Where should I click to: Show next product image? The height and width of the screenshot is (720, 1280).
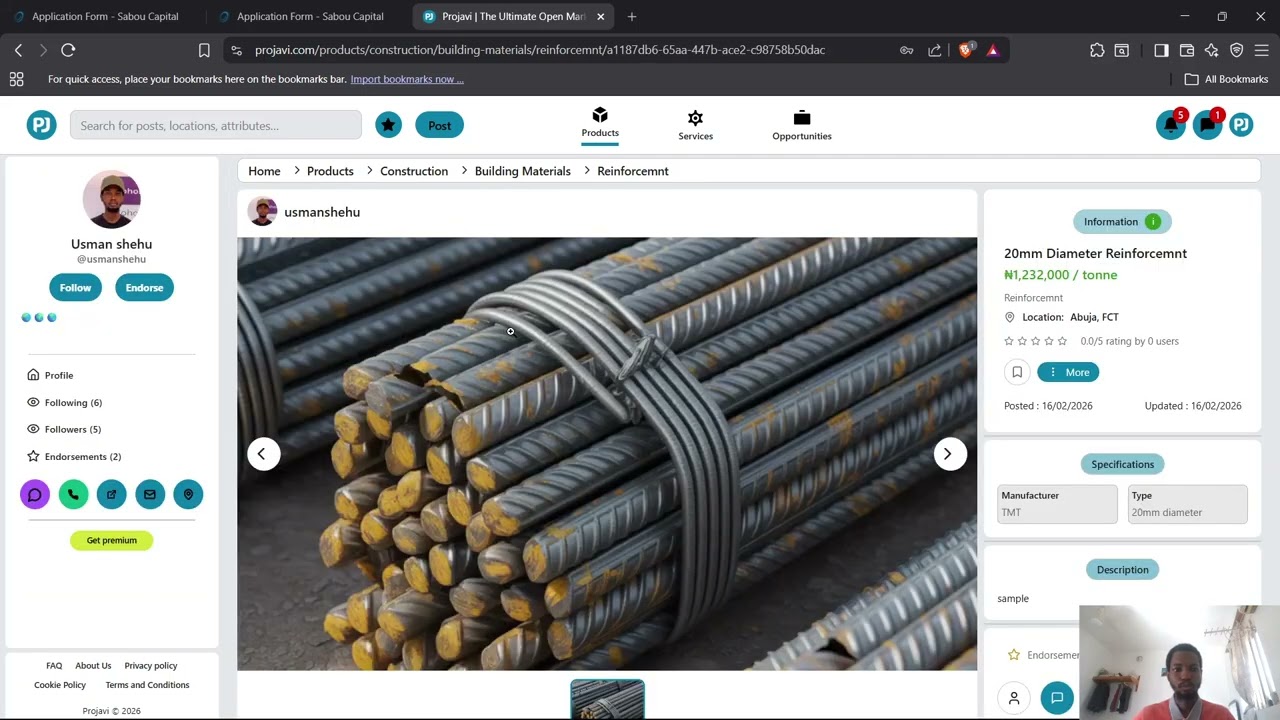tap(948, 454)
